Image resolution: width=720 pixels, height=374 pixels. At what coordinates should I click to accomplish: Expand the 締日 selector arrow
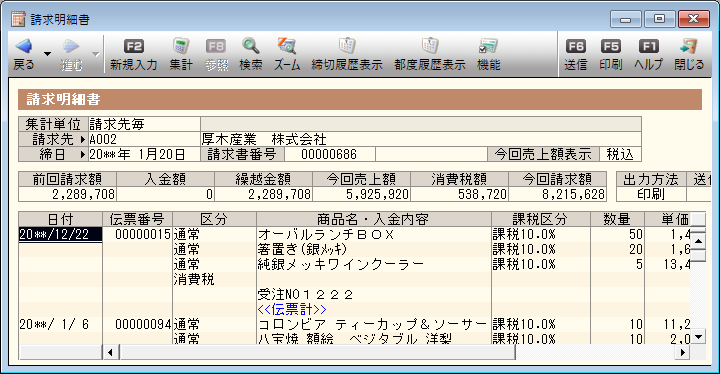83,154
